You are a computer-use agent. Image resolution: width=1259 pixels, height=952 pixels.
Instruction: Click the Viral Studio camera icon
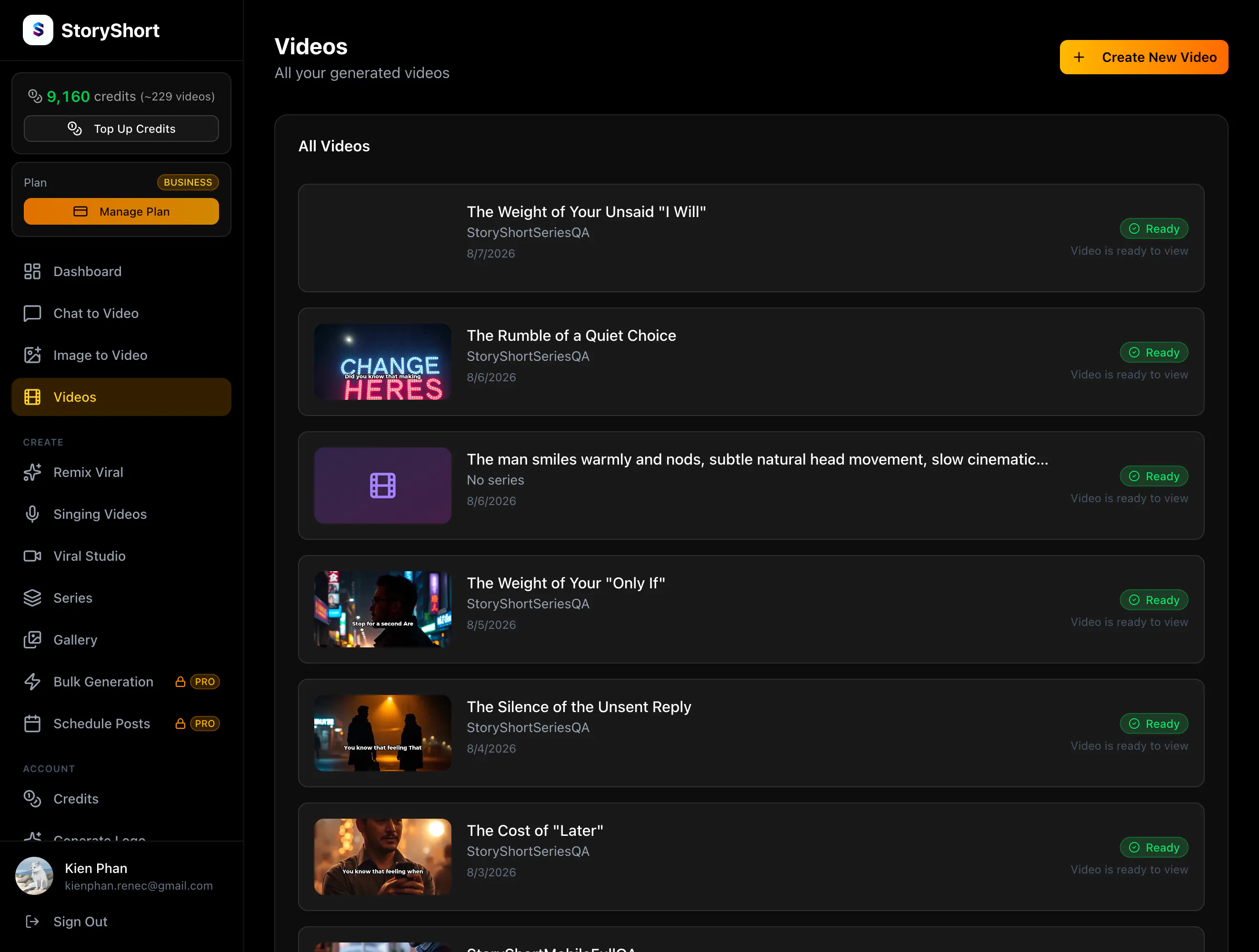pyautogui.click(x=32, y=556)
